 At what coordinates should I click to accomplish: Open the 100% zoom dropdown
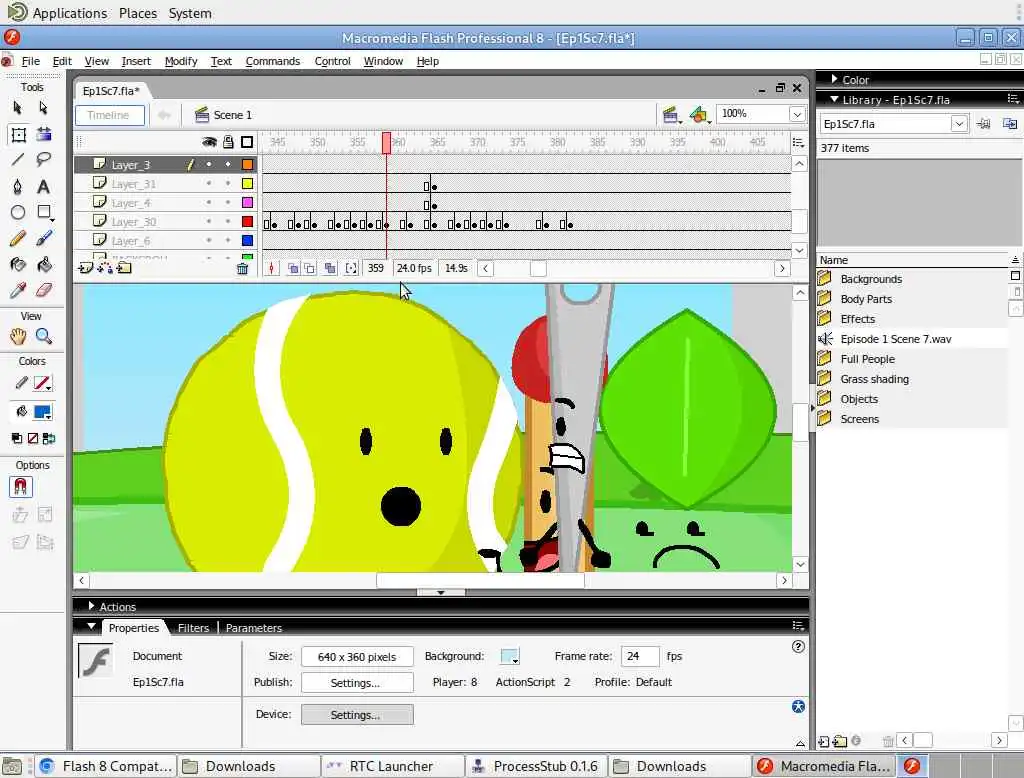pyautogui.click(x=797, y=114)
